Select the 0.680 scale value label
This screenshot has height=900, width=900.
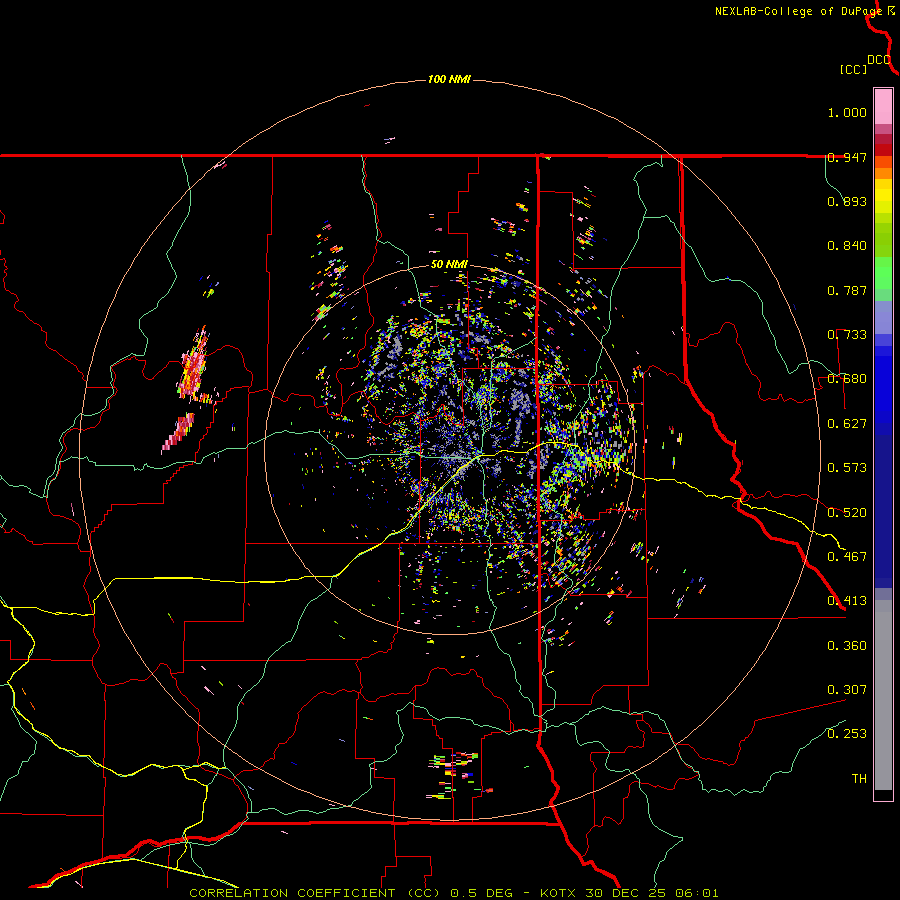[x=847, y=379]
